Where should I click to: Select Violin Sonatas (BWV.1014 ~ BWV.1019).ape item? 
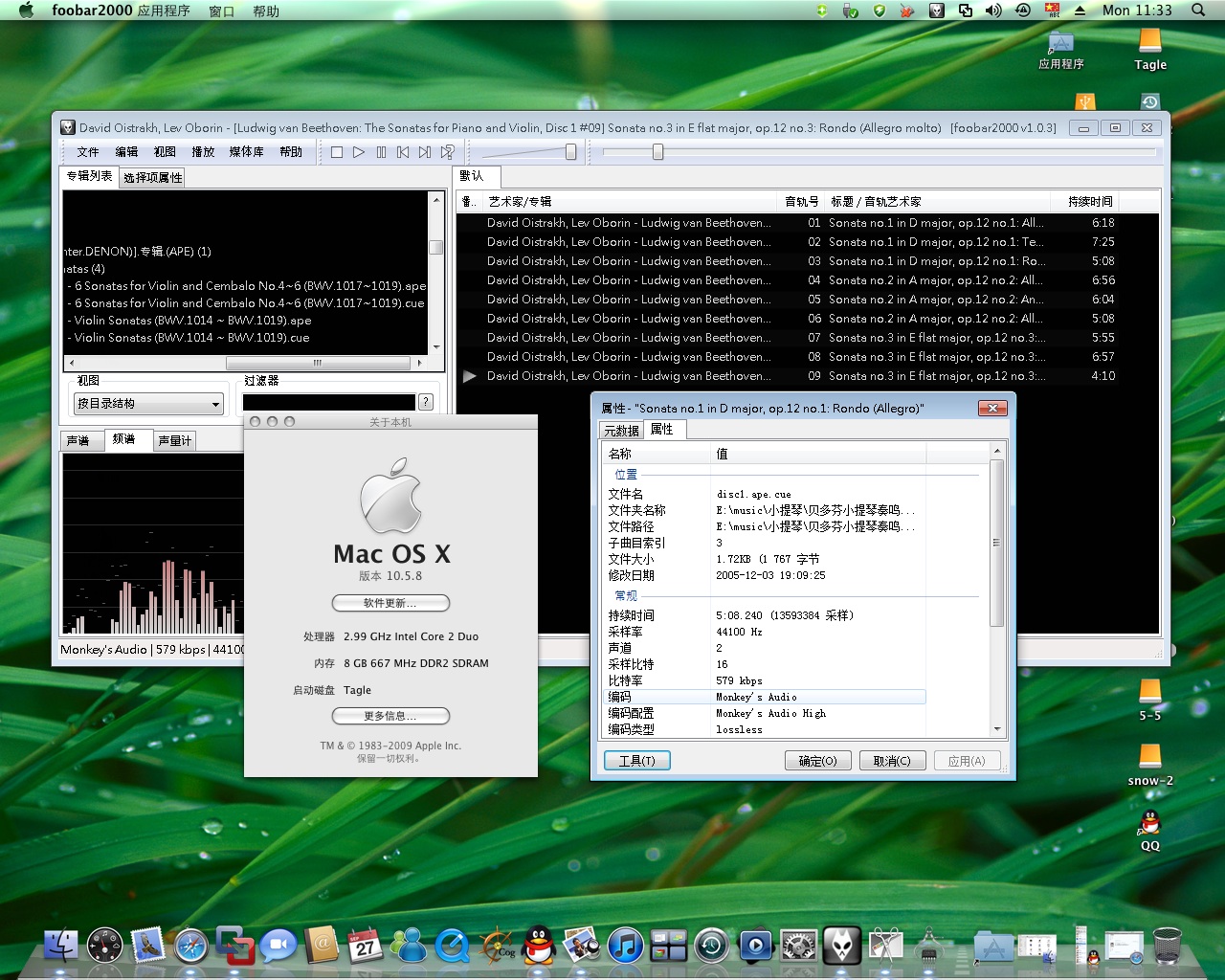click(x=189, y=321)
